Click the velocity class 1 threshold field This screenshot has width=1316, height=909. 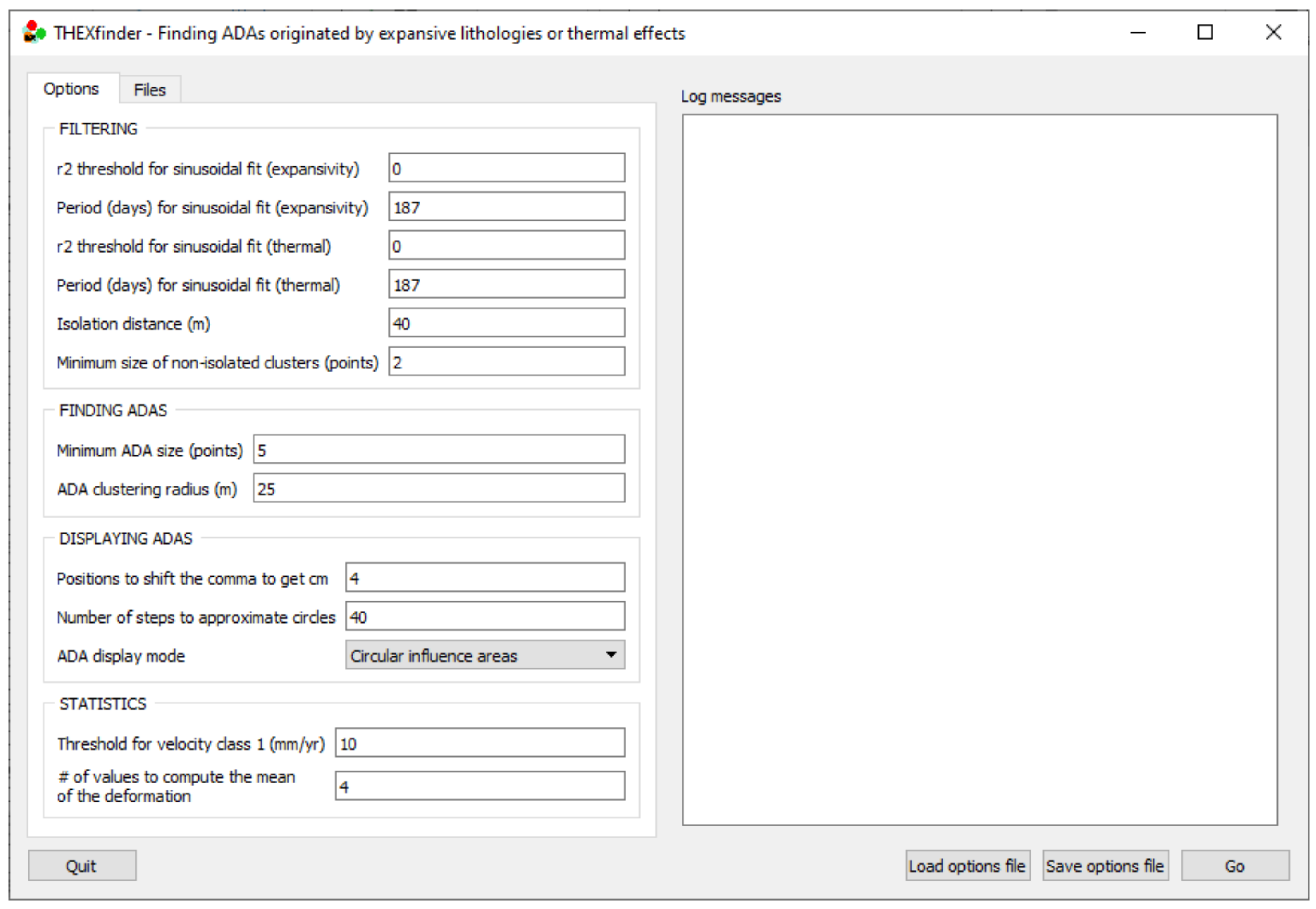pyautogui.click(x=479, y=743)
